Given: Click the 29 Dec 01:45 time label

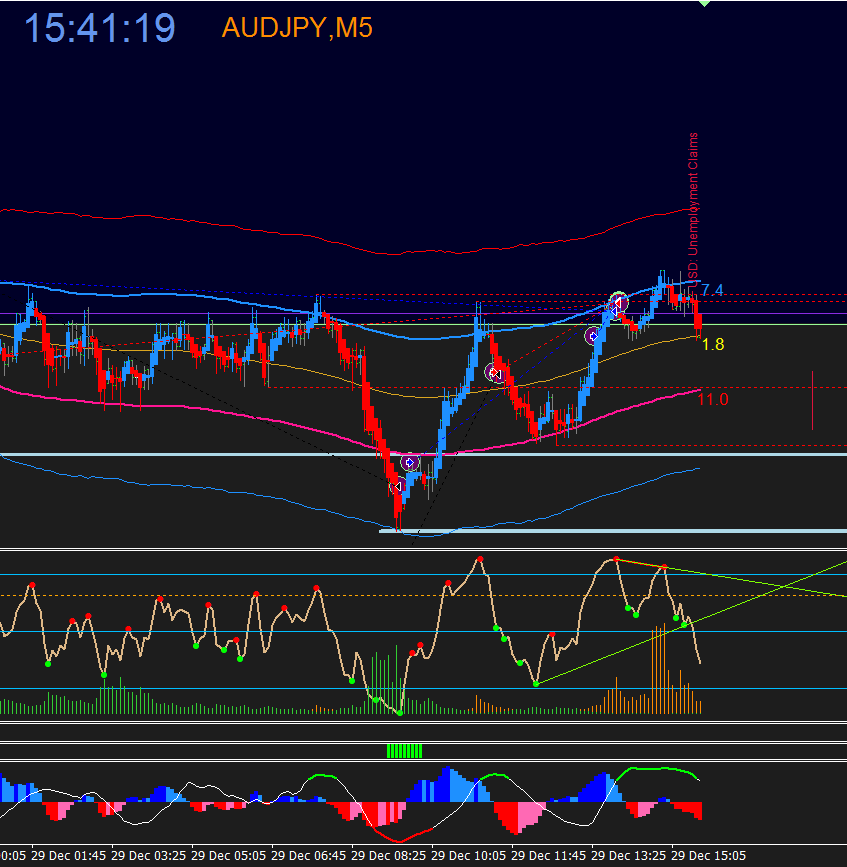Looking at the screenshot, I should 69,855.
